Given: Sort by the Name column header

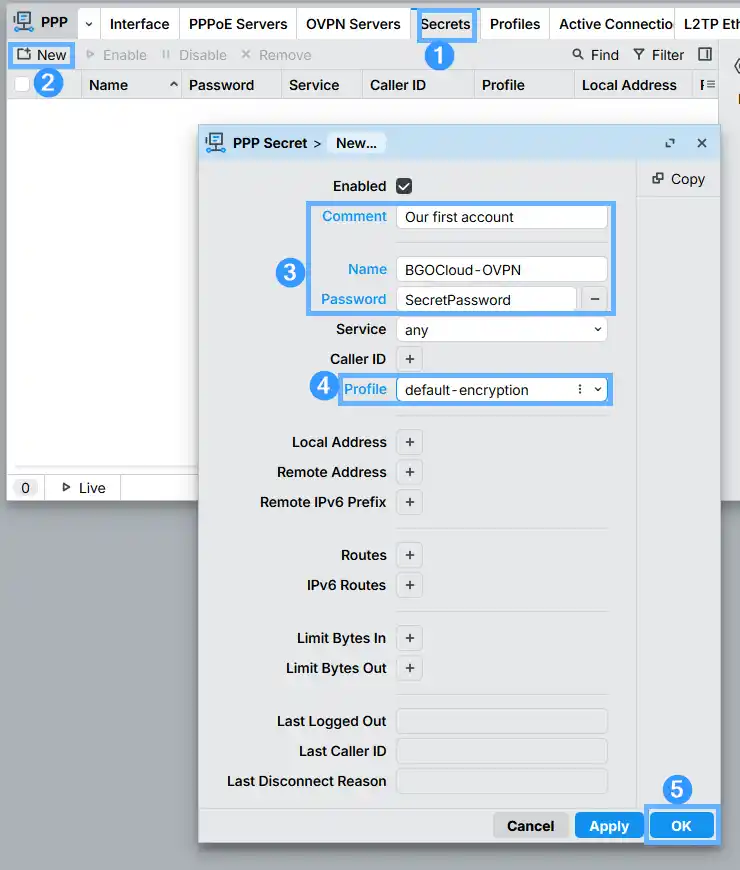Looking at the screenshot, I should coord(131,85).
